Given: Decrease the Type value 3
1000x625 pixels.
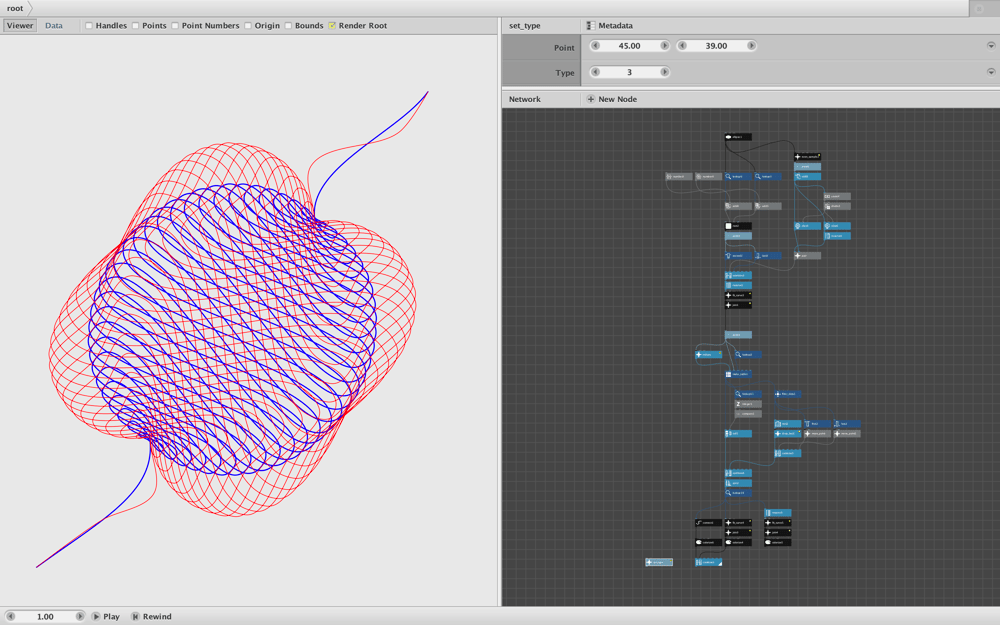Looking at the screenshot, I should pos(595,72).
